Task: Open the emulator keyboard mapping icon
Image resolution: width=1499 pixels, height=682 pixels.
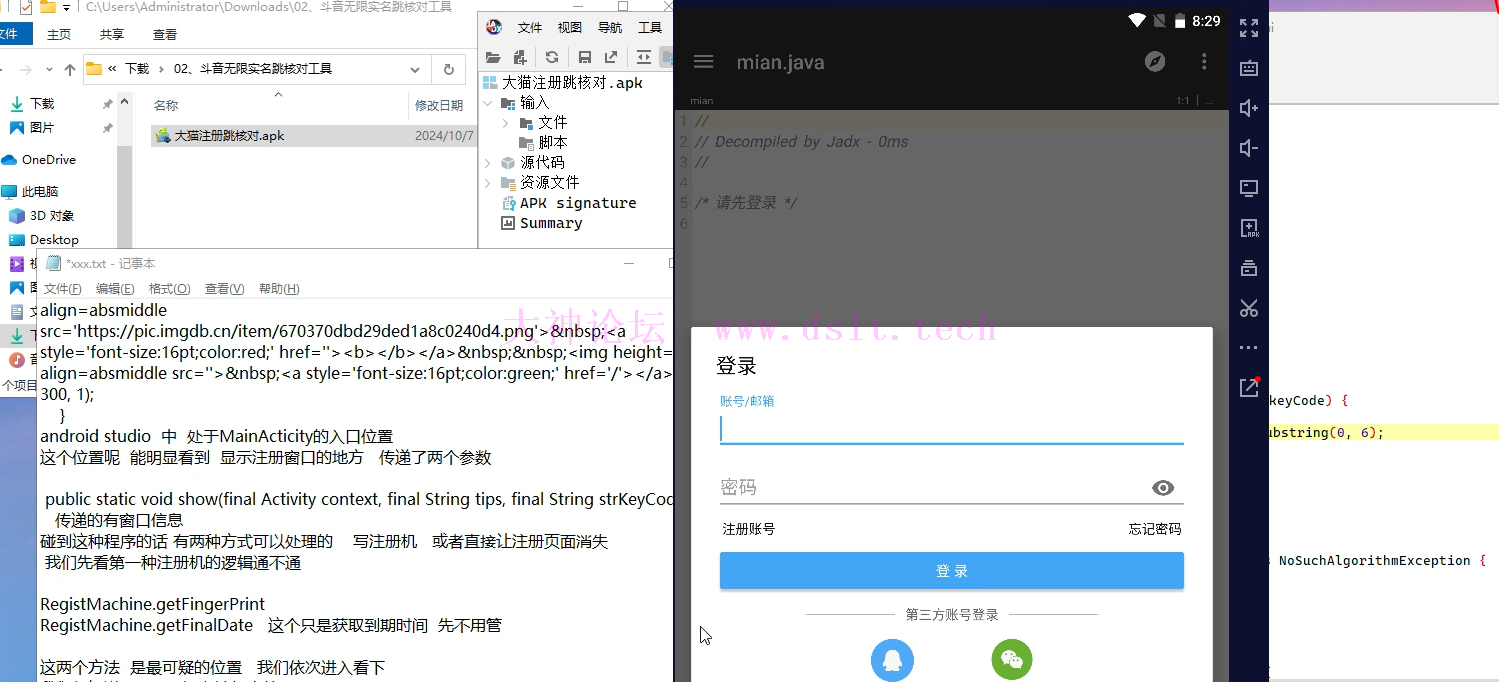Action: [1249, 68]
